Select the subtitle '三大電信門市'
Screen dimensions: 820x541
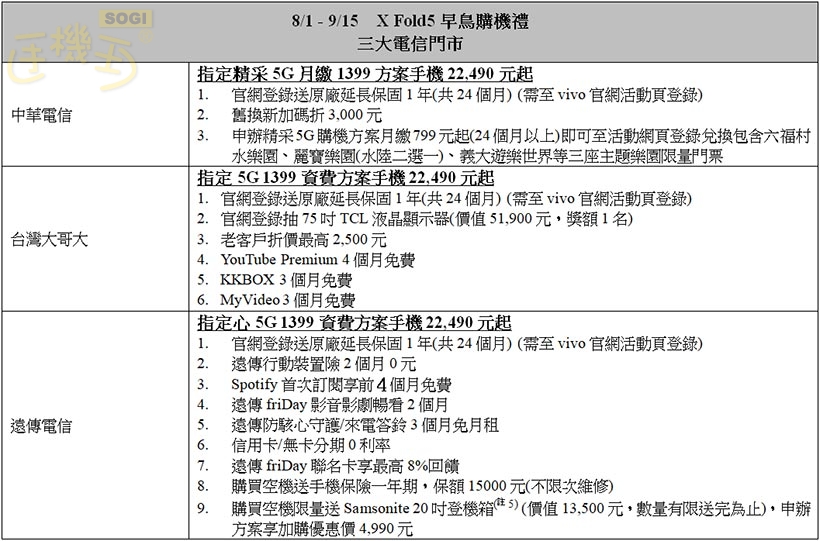coord(410,44)
